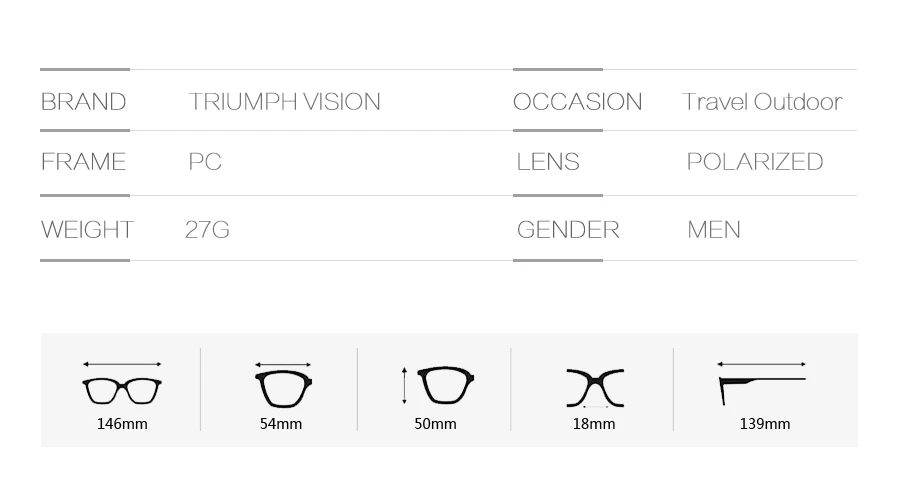Select the 54mm measurement label
This screenshot has width=900, height=487.
coord(281,424)
